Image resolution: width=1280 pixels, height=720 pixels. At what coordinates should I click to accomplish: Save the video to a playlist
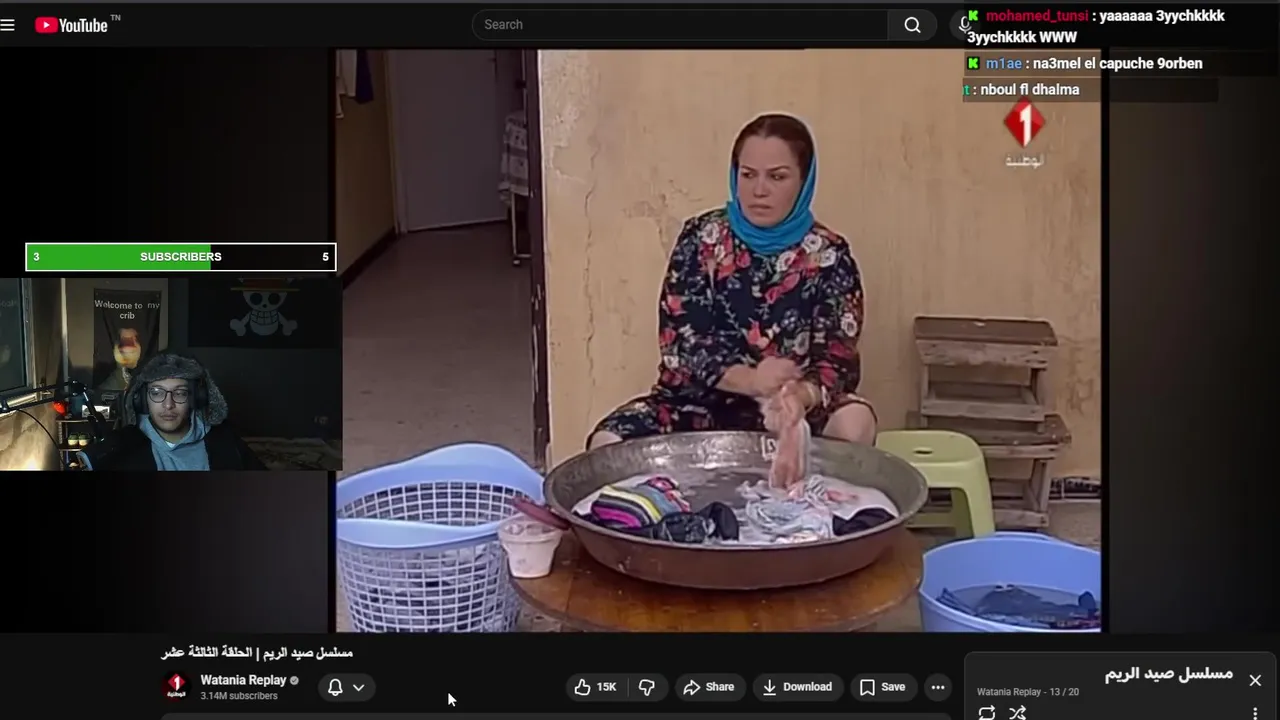point(883,687)
